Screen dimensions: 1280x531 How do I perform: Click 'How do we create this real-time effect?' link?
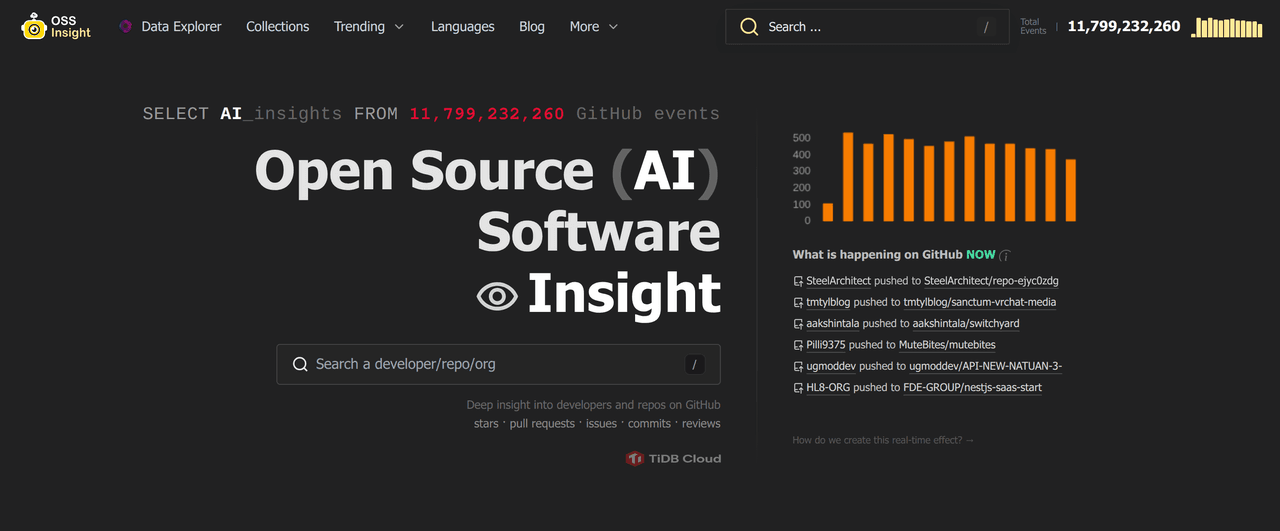point(883,440)
